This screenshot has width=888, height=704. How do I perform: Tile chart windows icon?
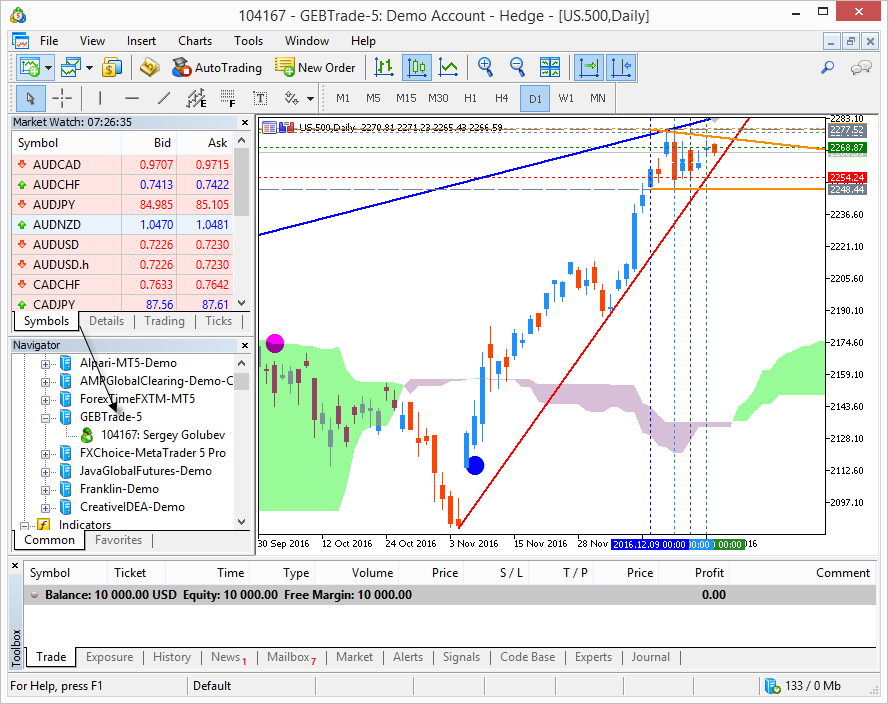pos(550,67)
